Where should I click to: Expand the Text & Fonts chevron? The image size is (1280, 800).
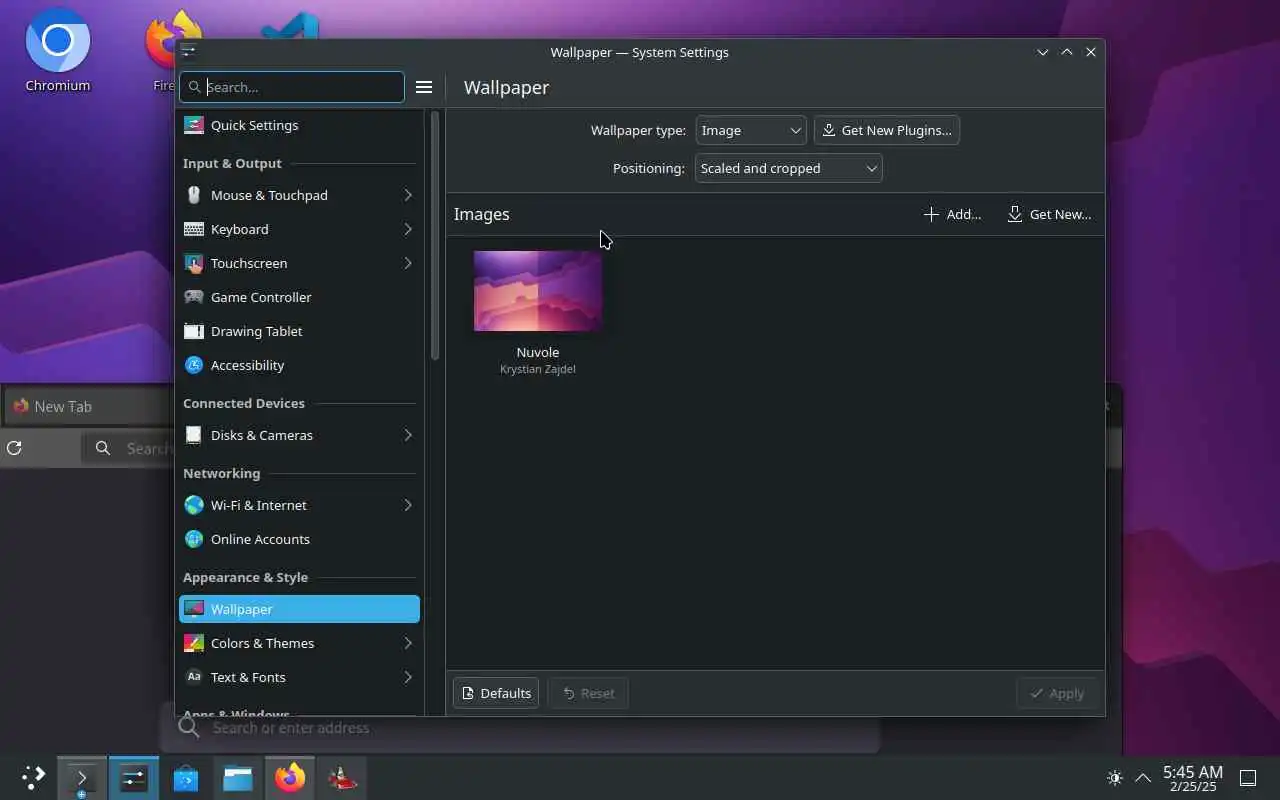click(x=408, y=677)
